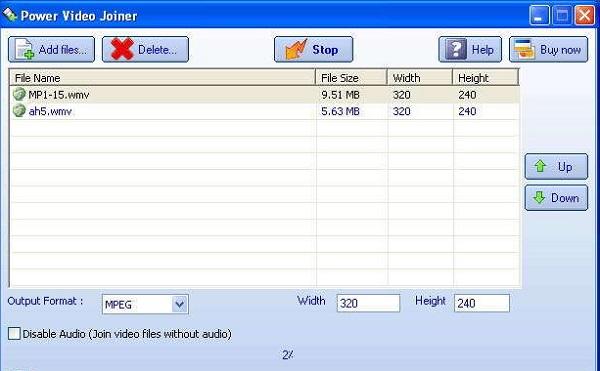Sort by File Name column header
600x371 pixels.
163,78
